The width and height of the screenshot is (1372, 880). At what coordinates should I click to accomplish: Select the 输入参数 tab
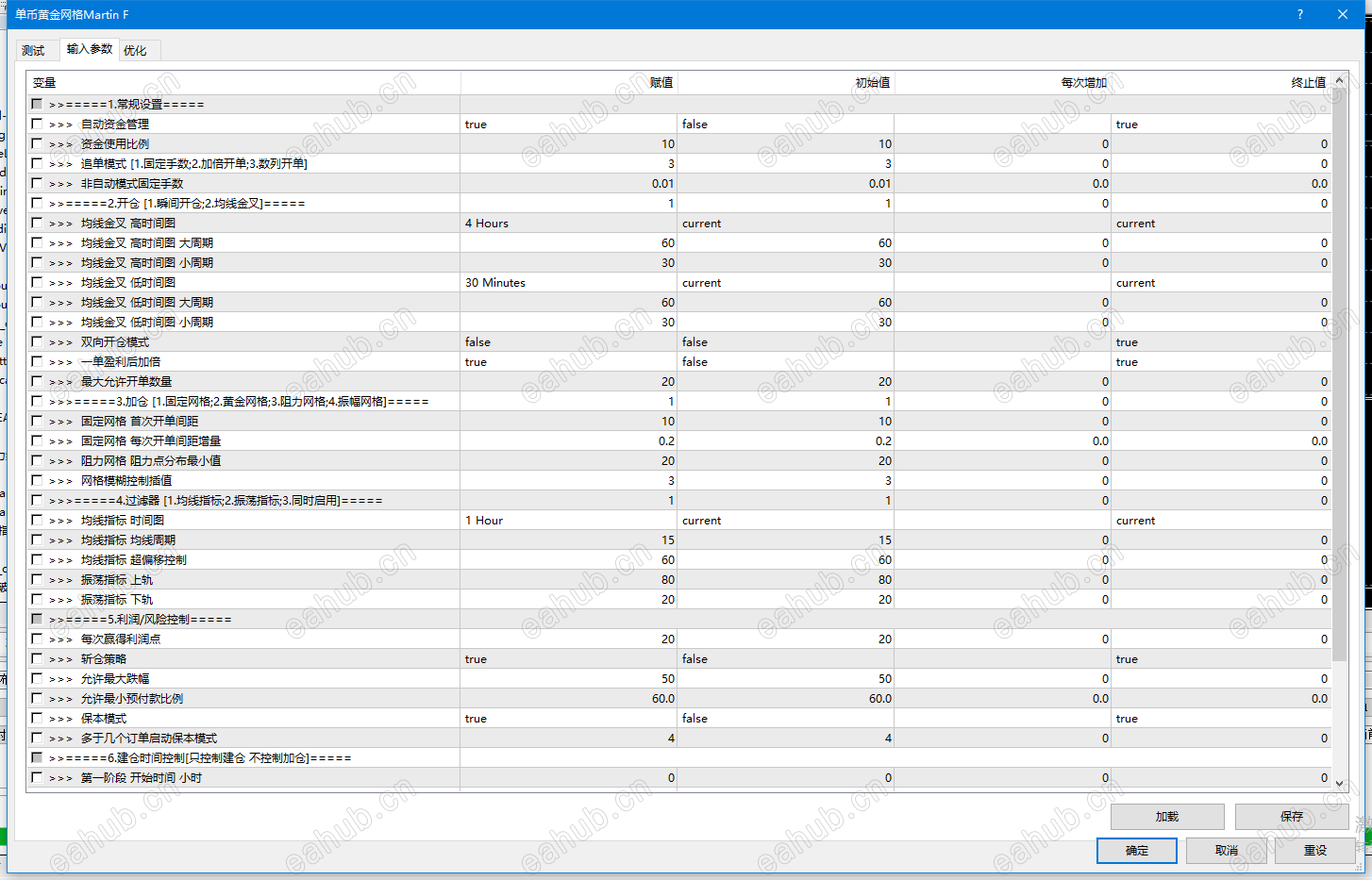click(90, 49)
